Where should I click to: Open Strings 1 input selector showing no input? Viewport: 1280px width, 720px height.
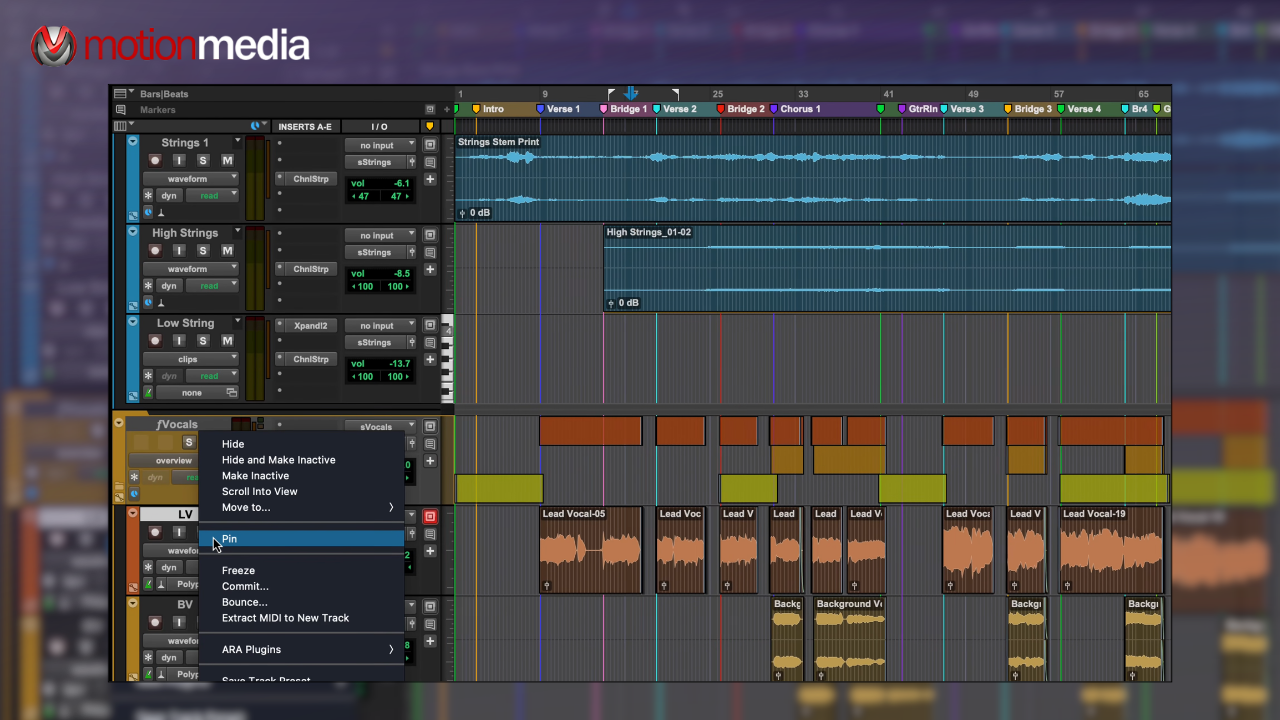point(381,146)
